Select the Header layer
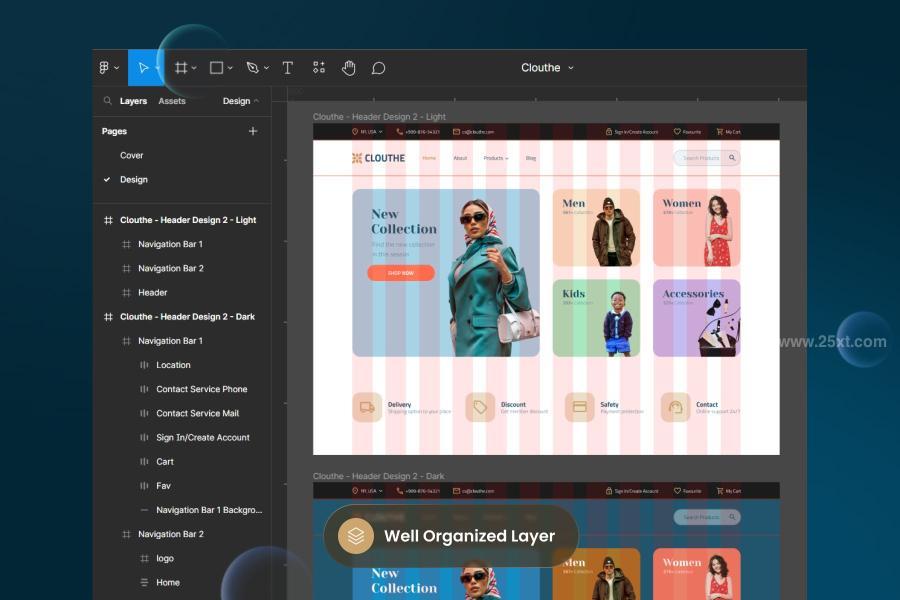This screenshot has width=900, height=600. click(153, 292)
